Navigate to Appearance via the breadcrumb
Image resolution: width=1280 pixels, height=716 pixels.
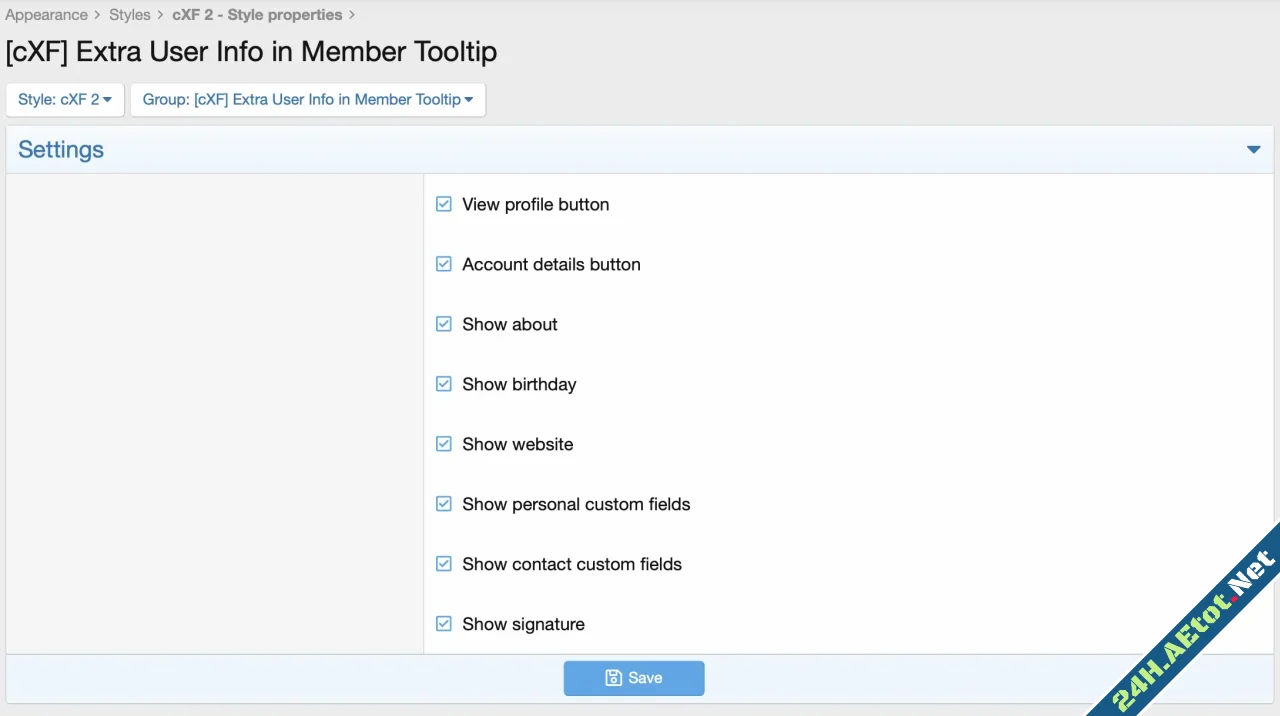click(46, 15)
